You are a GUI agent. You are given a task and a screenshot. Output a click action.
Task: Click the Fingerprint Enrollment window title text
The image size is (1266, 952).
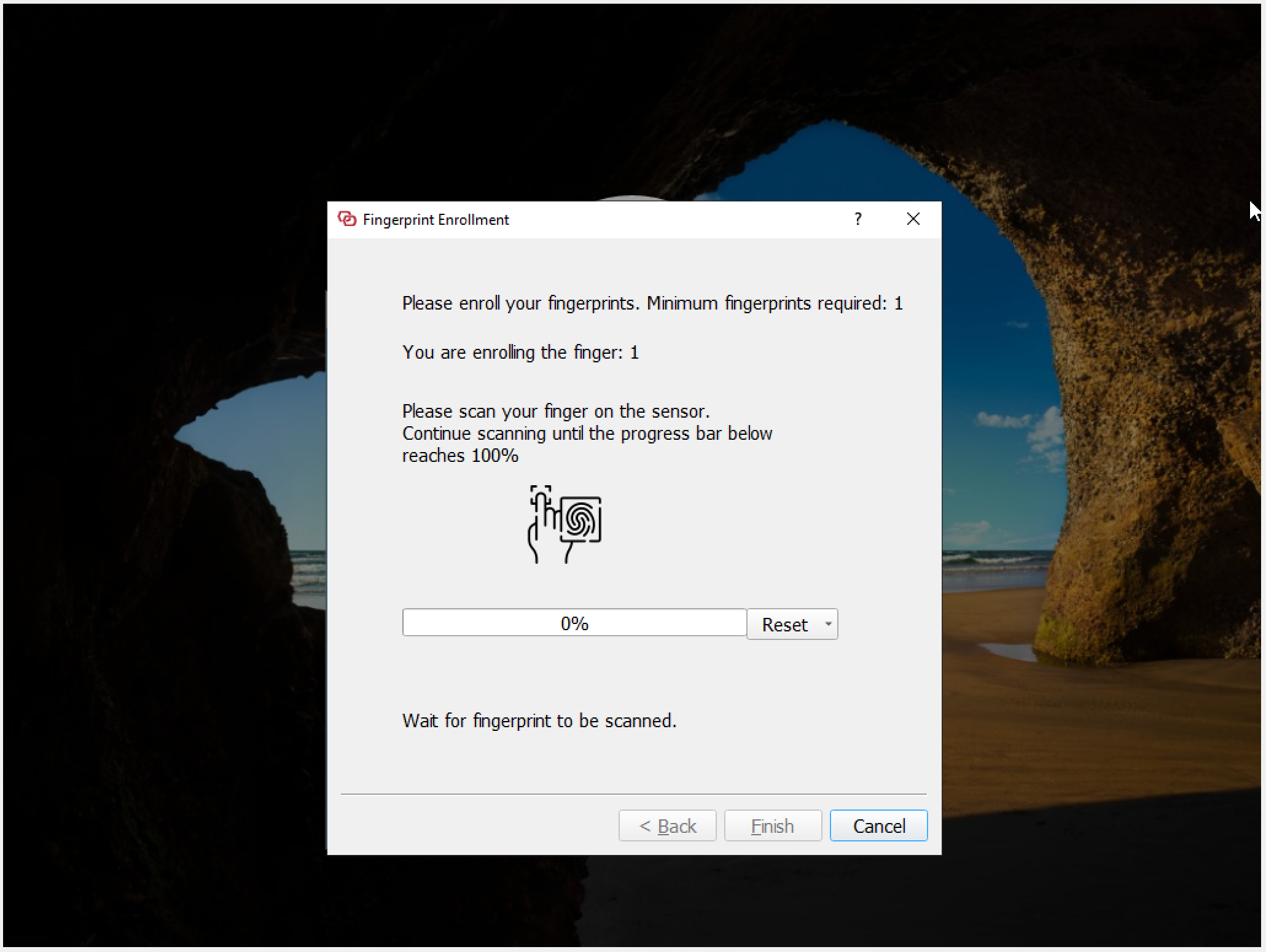point(436,220)
